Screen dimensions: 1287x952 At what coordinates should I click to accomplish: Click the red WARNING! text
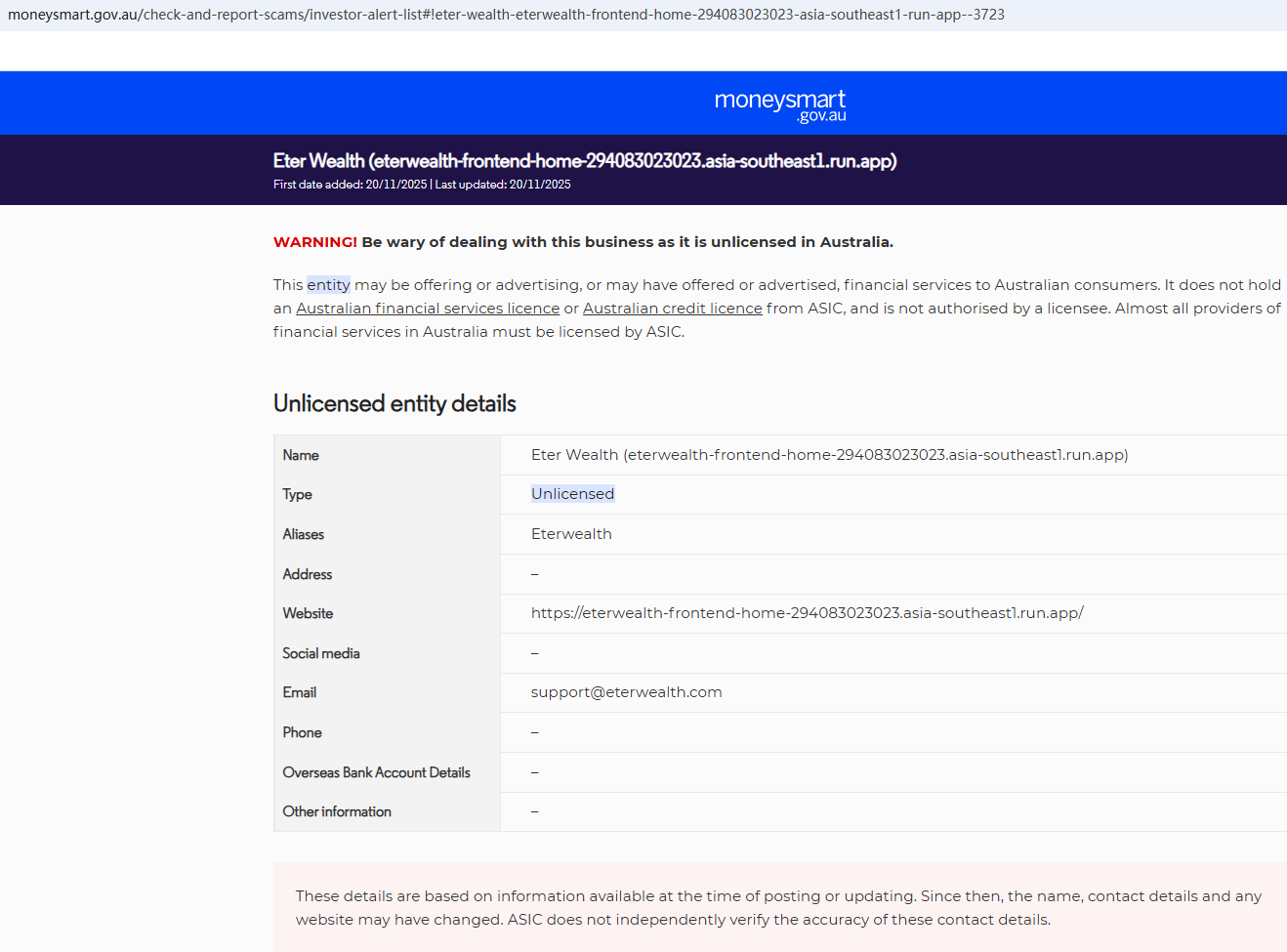pos(315,242)
